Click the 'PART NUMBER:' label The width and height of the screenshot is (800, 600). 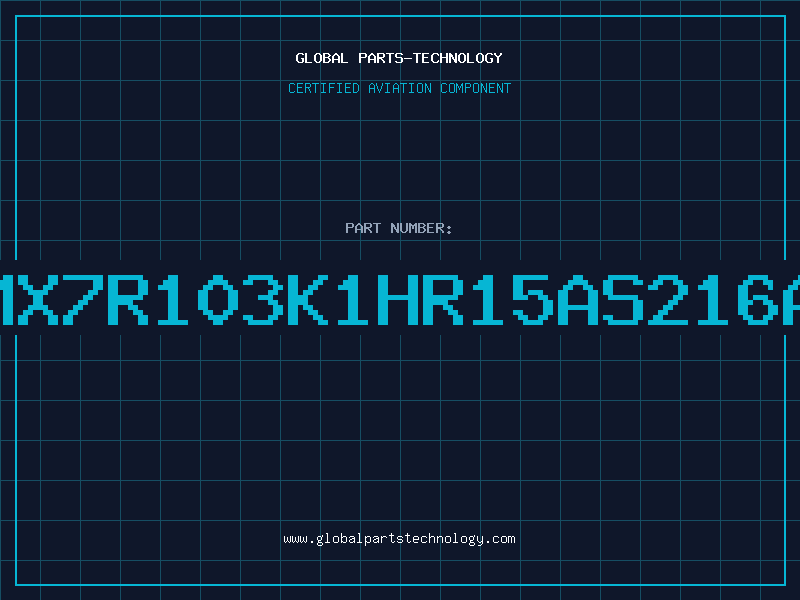(399, 228)
